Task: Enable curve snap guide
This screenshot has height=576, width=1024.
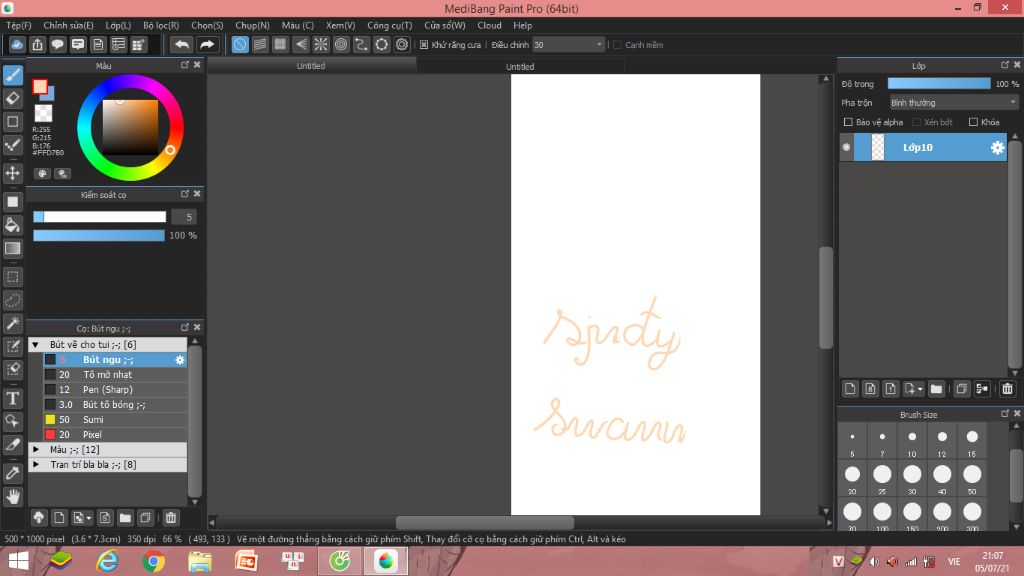Action: point(361,44)
